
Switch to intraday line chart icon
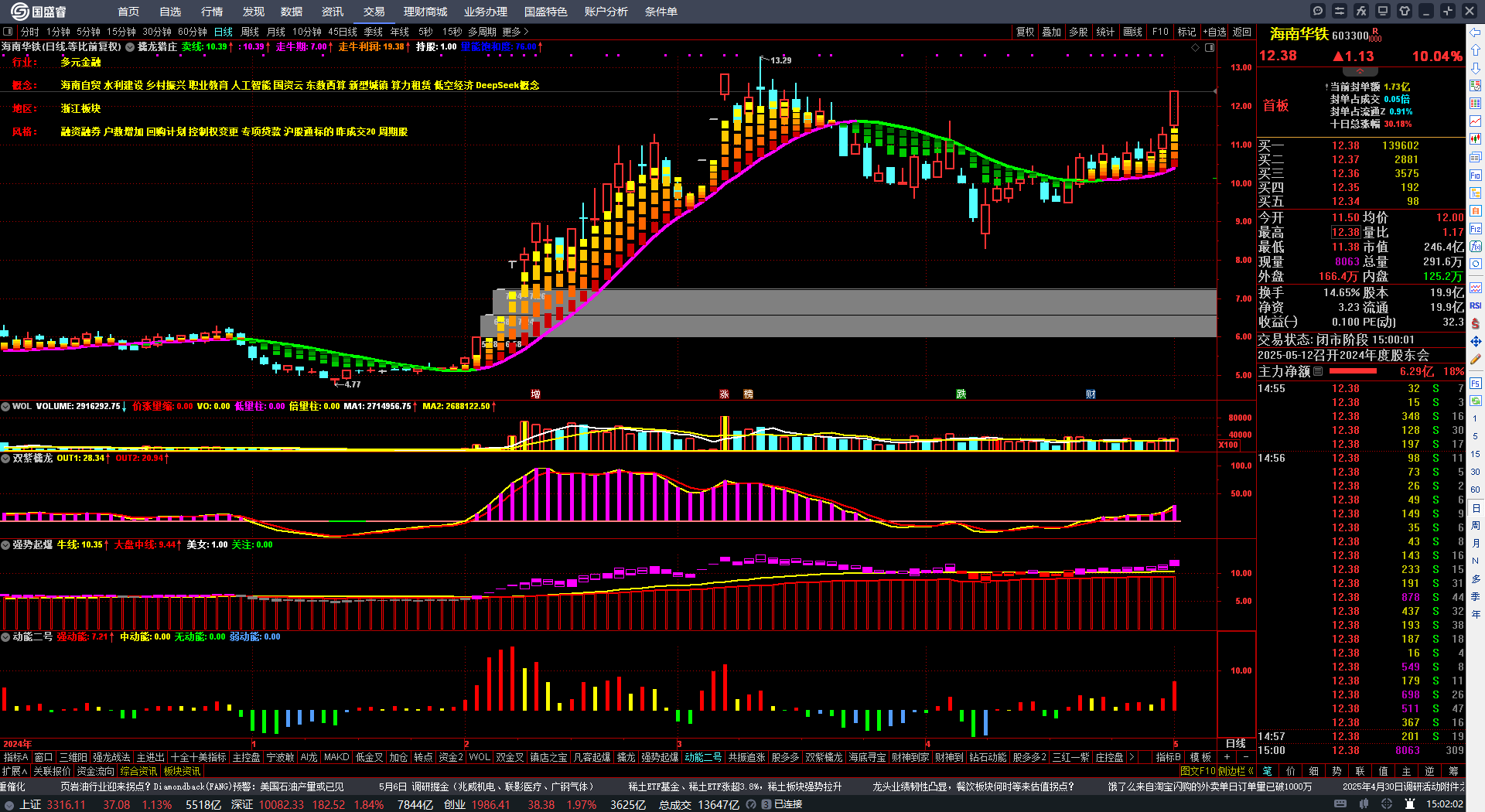pos(1476,121)
